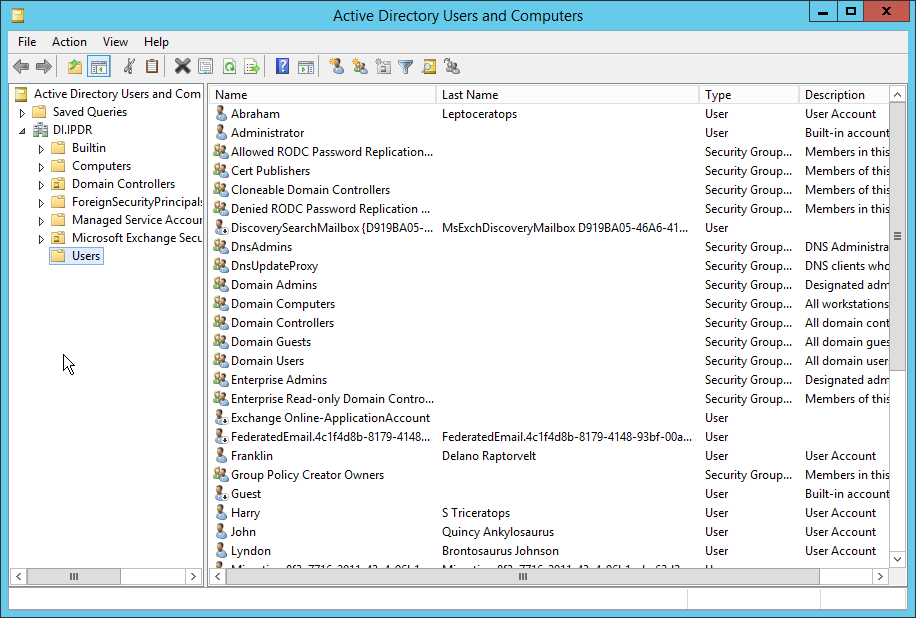This screenshot has height=618, width=916.
Task: Open Help via blue question mark icon
Action: (283, 67)
